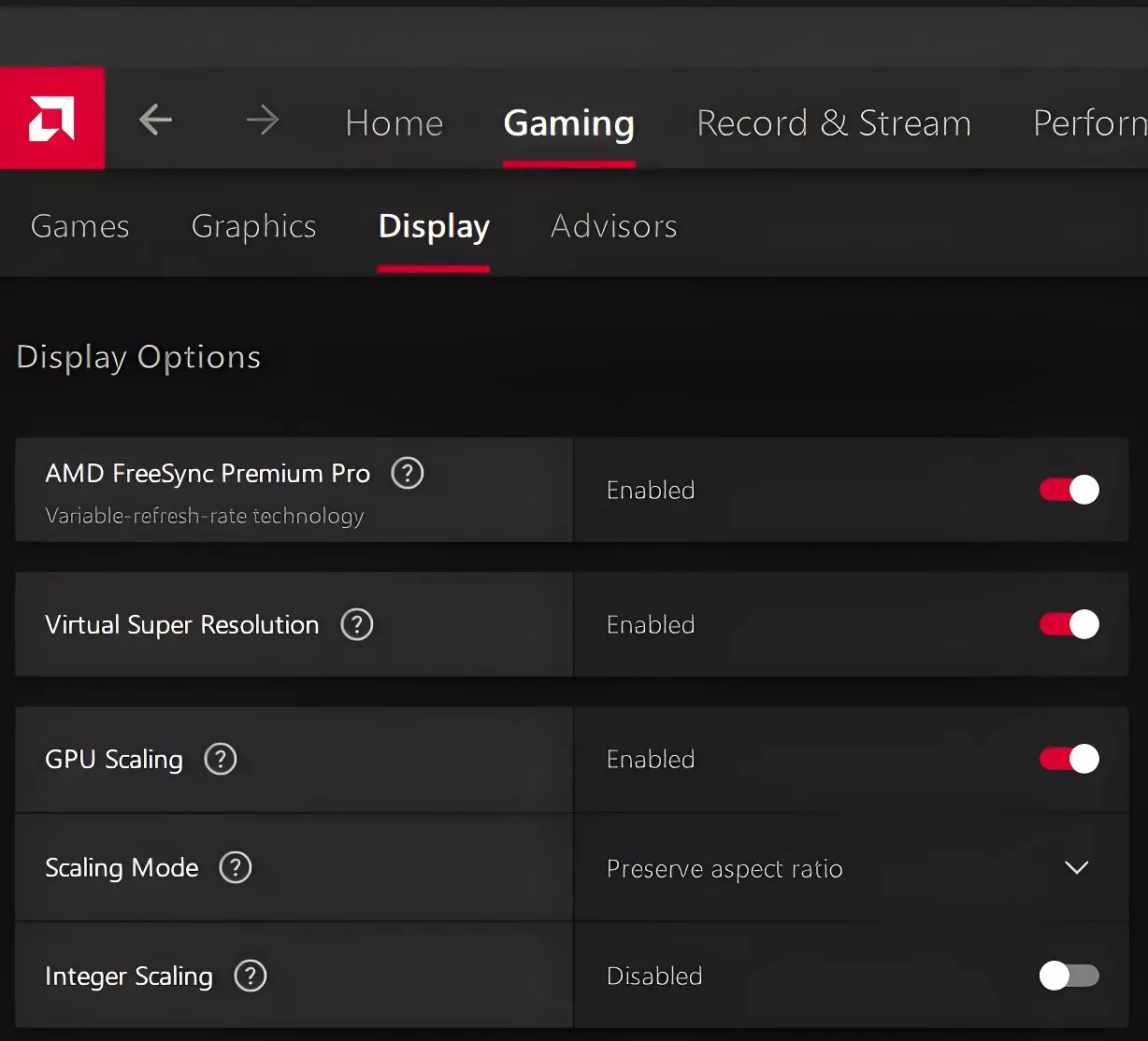
Task: Click the Disabled status for Integer Scaling
Action: click(x=654, y=976)
